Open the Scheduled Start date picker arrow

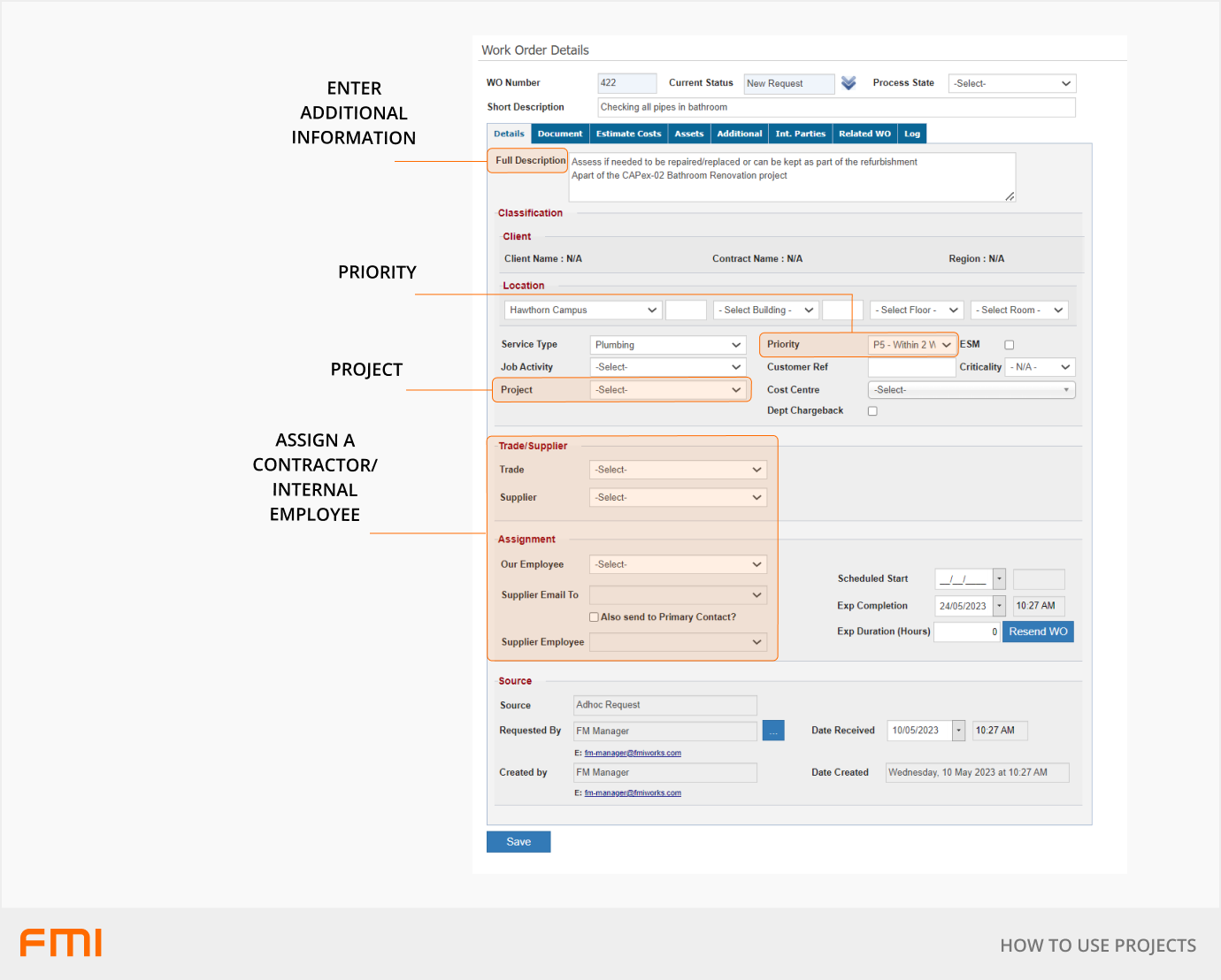pyautogui.click(x=999, y=579)
